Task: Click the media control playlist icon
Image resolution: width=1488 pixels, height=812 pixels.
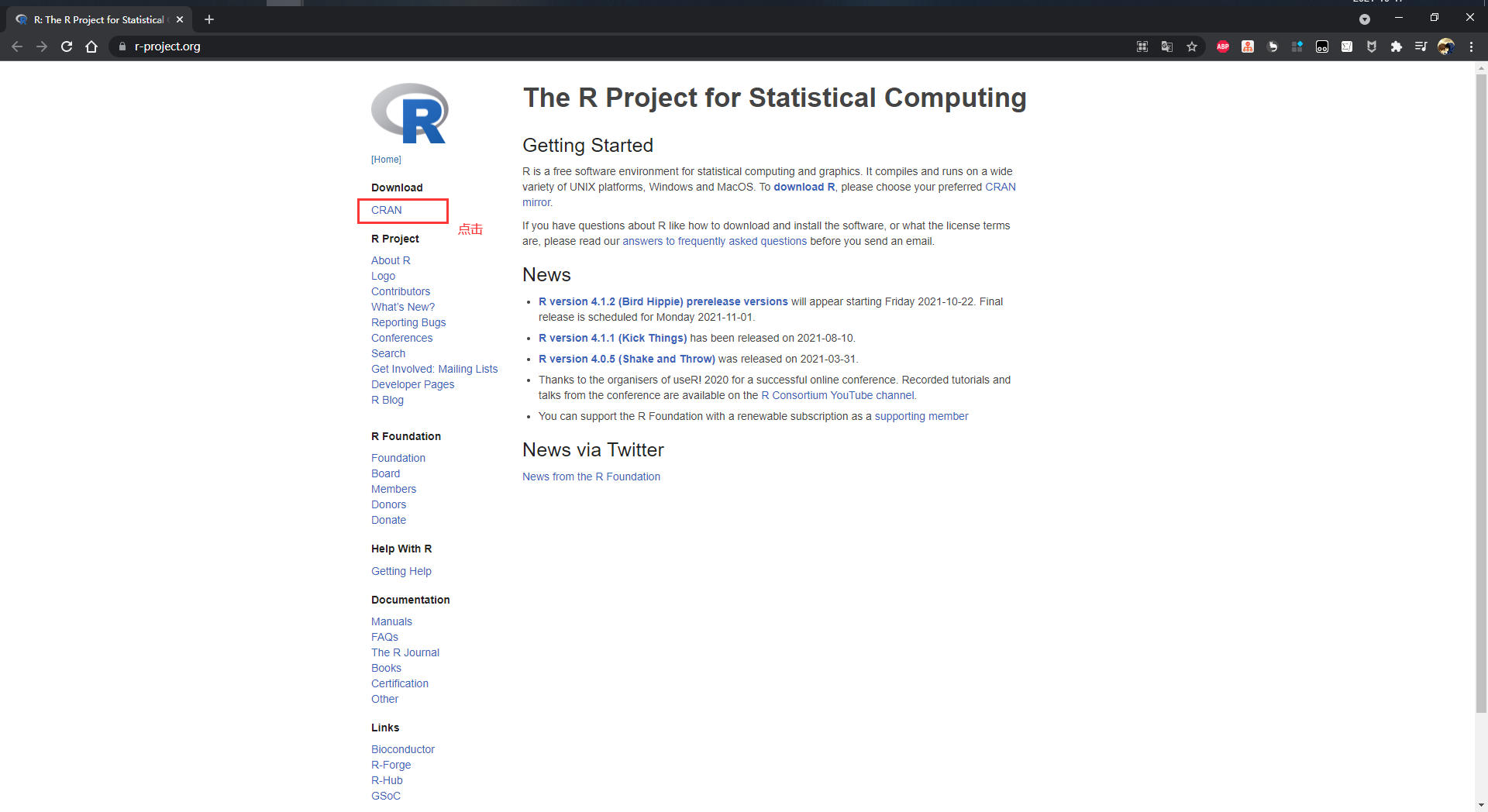Action: 1421,46
